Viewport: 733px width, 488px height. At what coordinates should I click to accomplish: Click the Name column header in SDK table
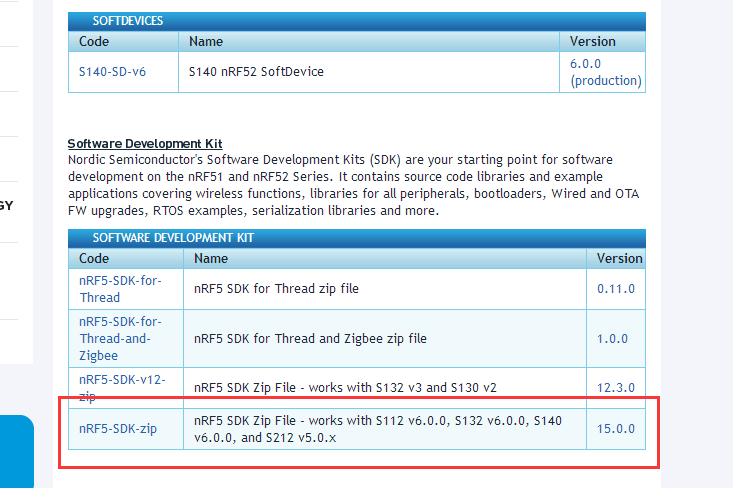pyautogui.click(x=211, y=258)
